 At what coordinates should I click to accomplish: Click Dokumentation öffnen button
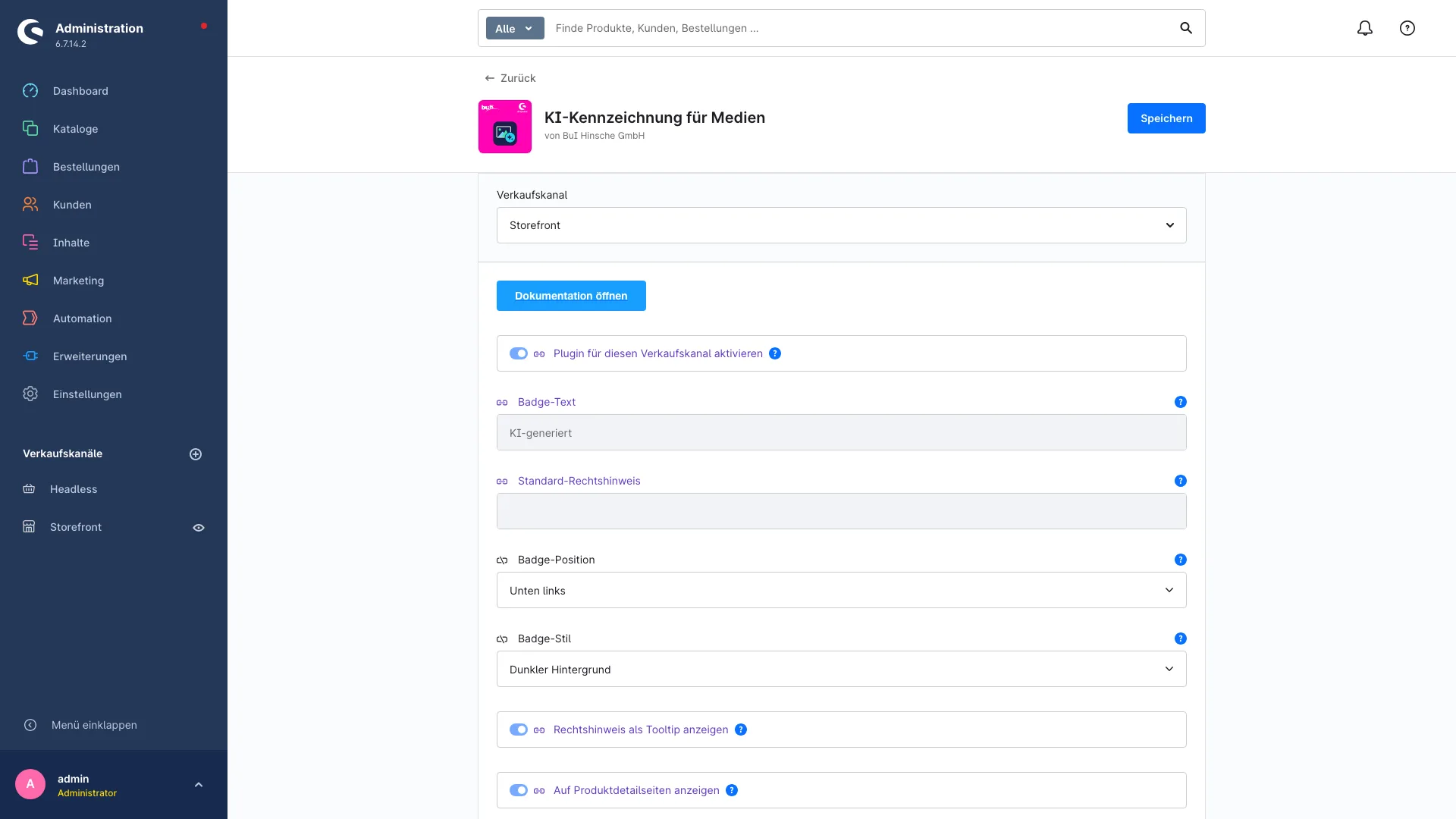point(571,296)
